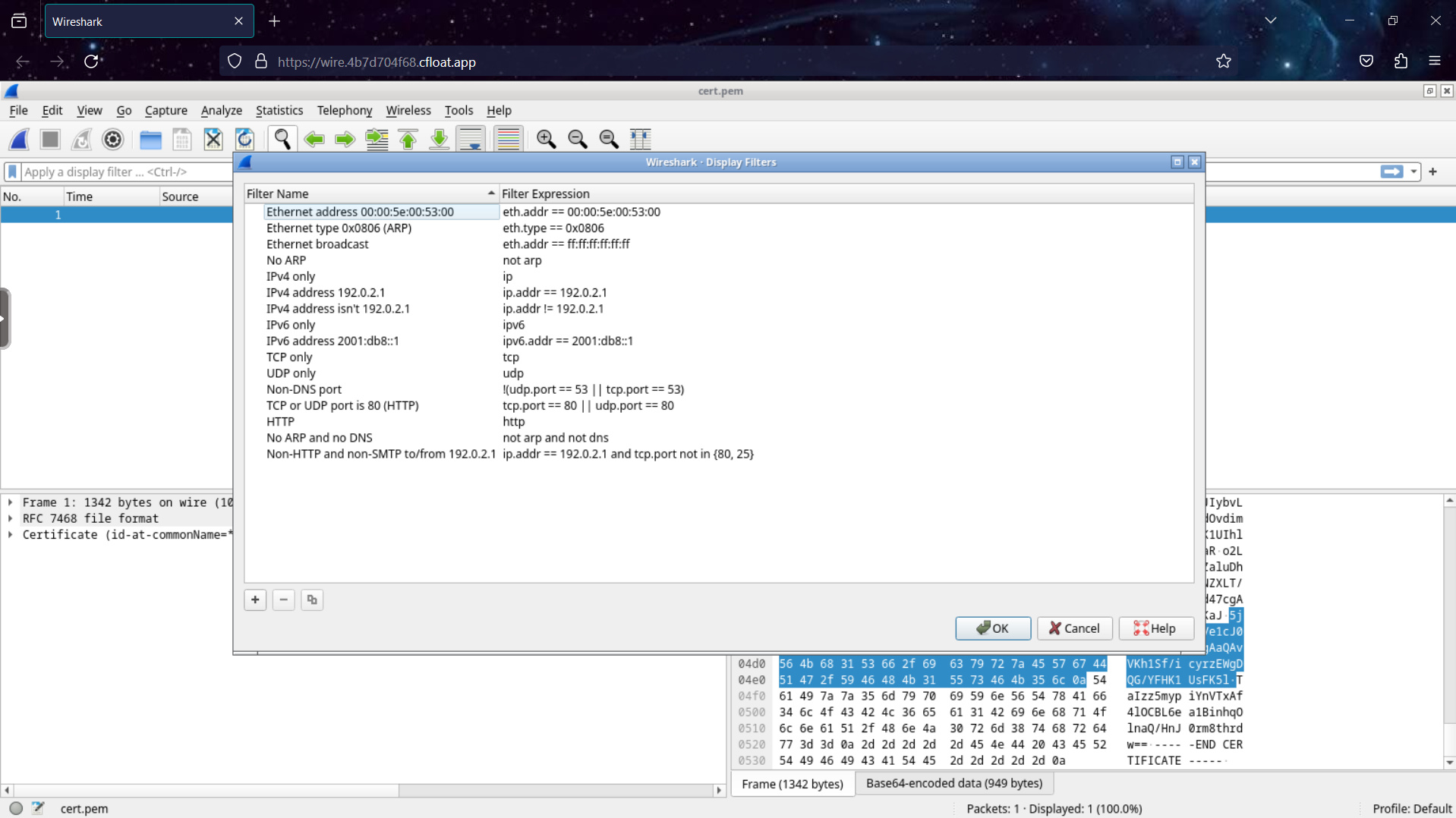1456x818 pixels.
Task: Remove selected filter with the minus button
Action: tap(283, 600)
